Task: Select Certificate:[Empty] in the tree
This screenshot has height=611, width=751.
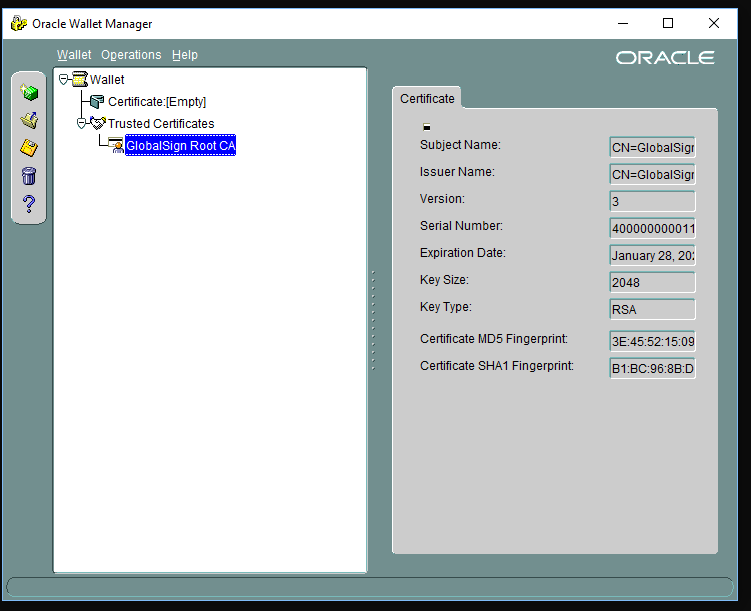Action: 157,102
